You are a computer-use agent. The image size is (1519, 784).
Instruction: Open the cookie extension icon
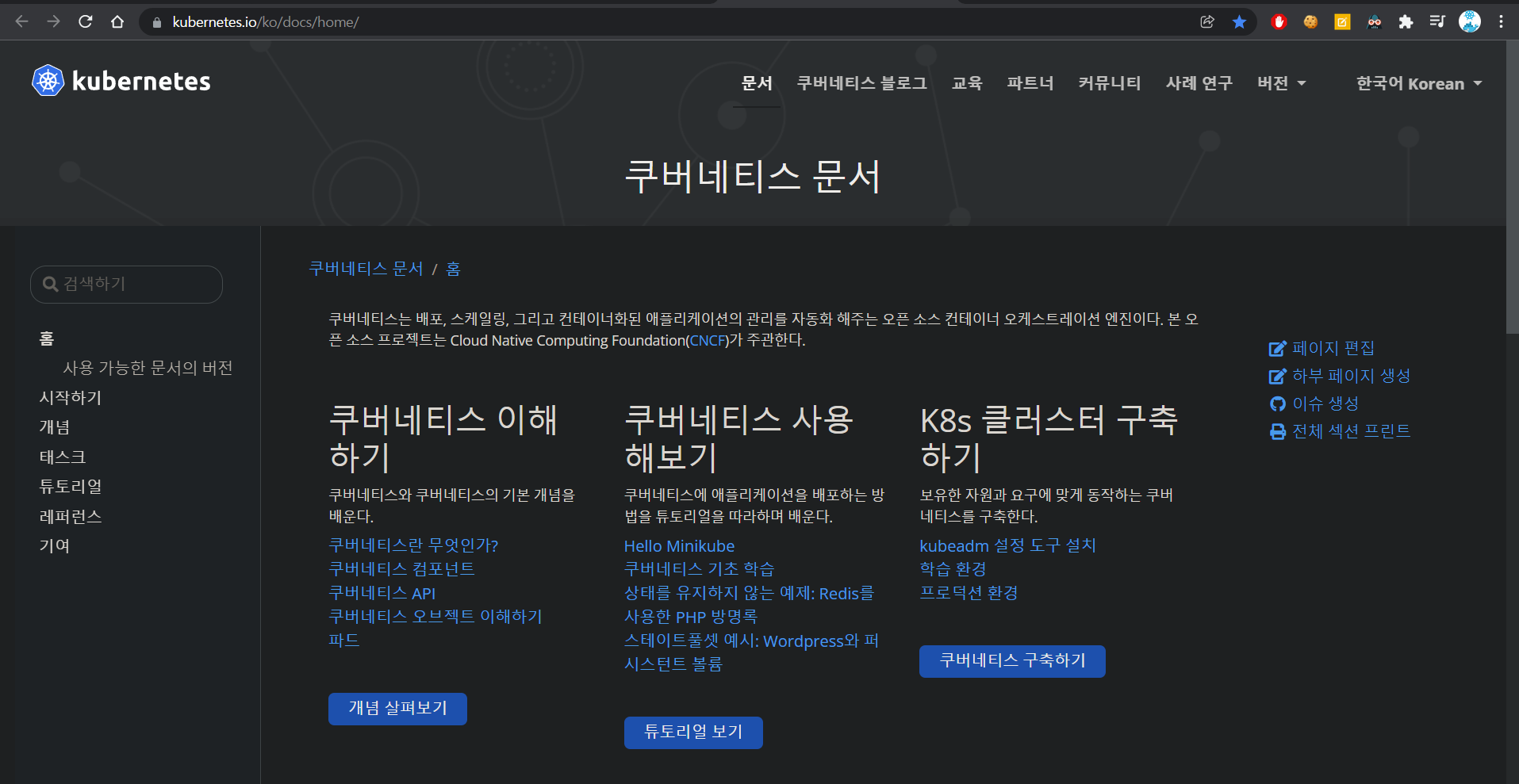[1310, 21]
